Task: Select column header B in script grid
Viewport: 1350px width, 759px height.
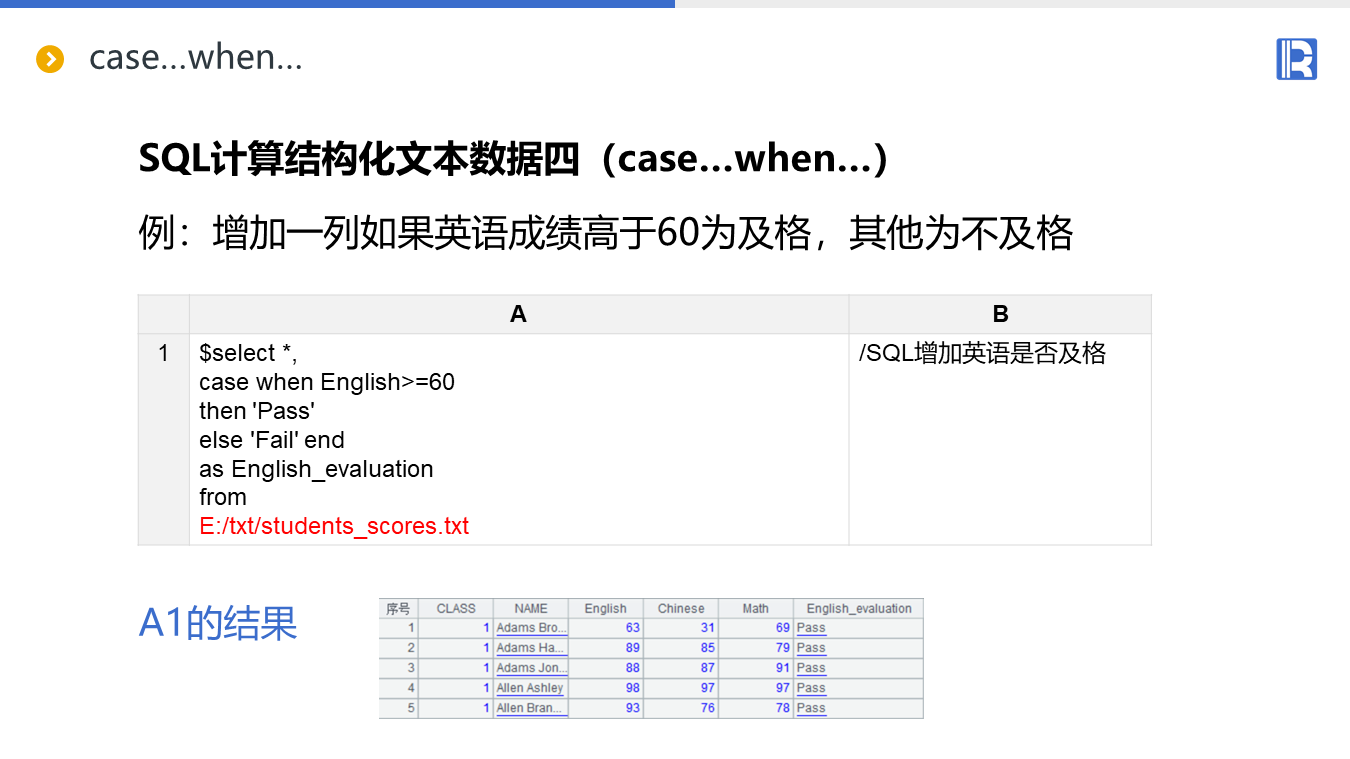Action: pos(1000,314)
